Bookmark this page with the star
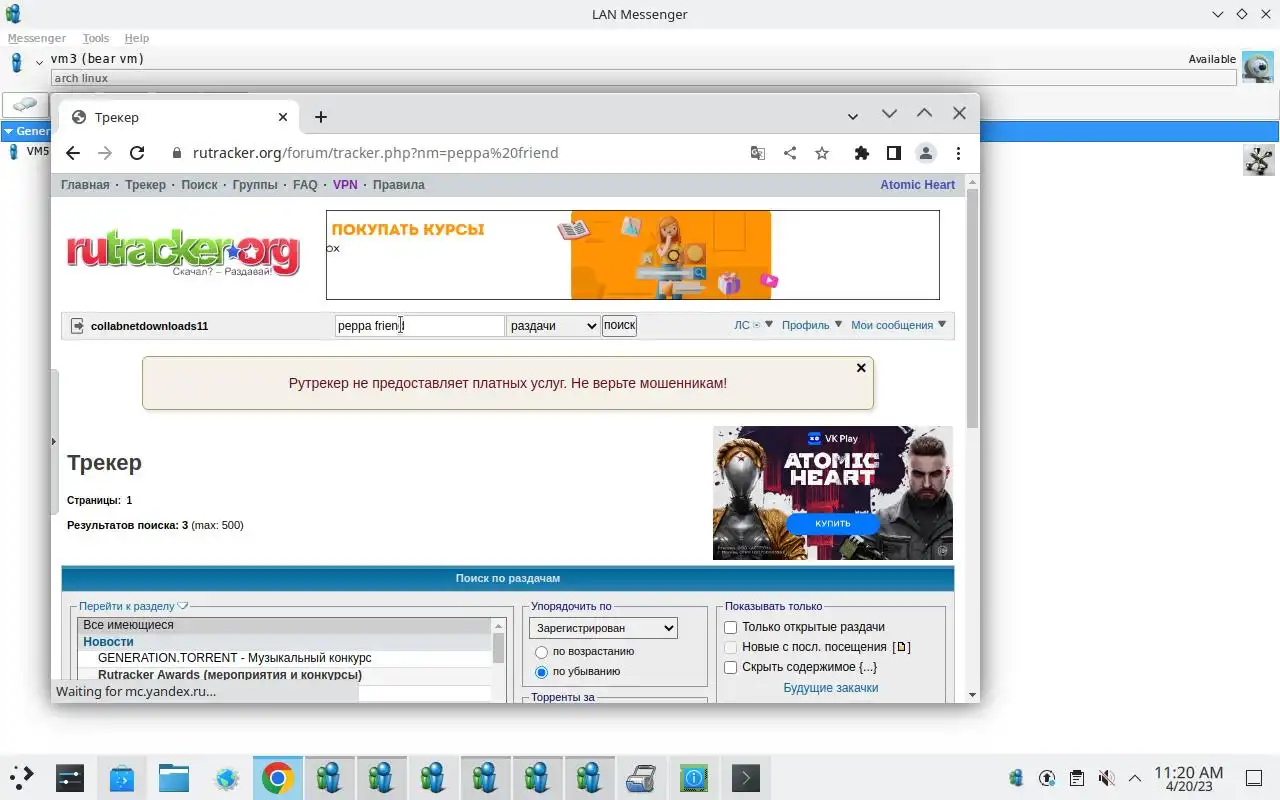Image resolution: width=1280 pixels, height=800 pixels. [822, 153]
